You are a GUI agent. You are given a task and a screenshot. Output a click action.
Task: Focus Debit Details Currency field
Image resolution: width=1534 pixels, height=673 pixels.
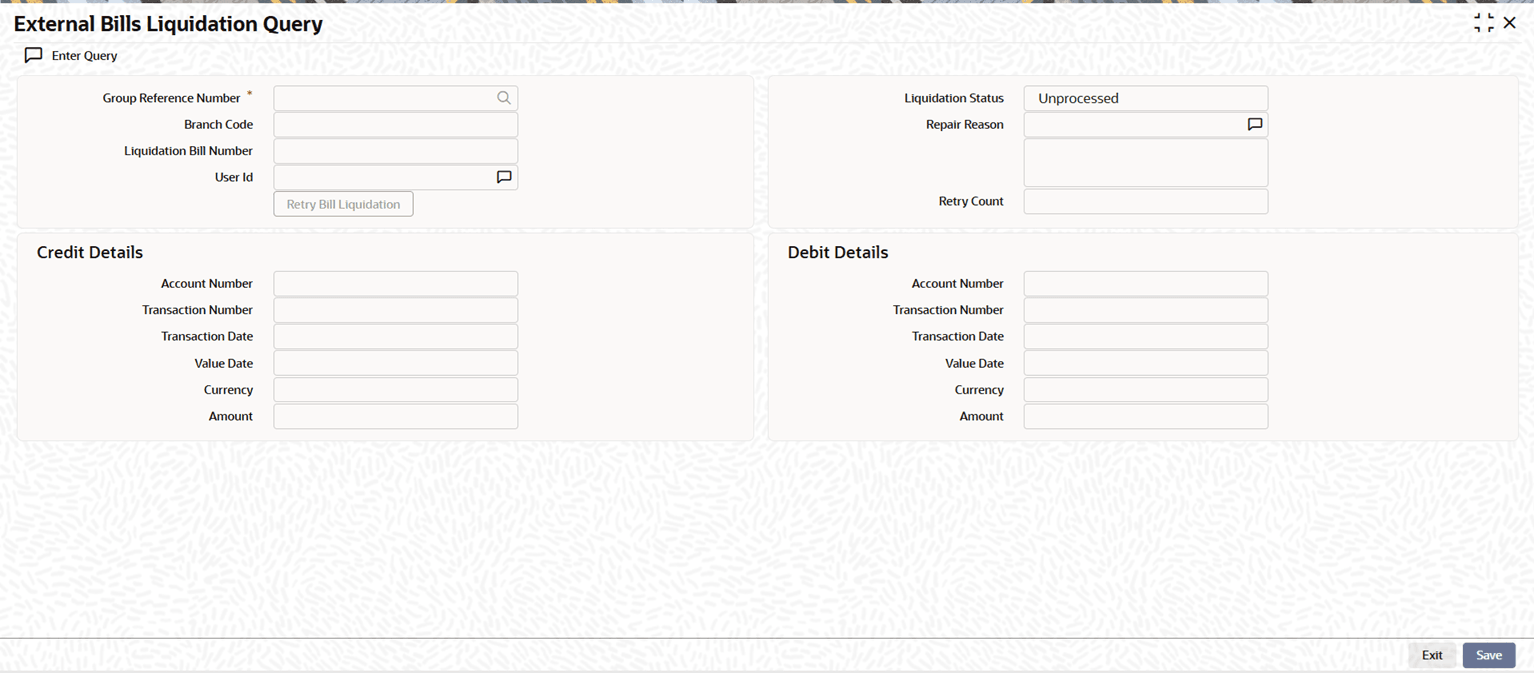(x=1146, y=390)
